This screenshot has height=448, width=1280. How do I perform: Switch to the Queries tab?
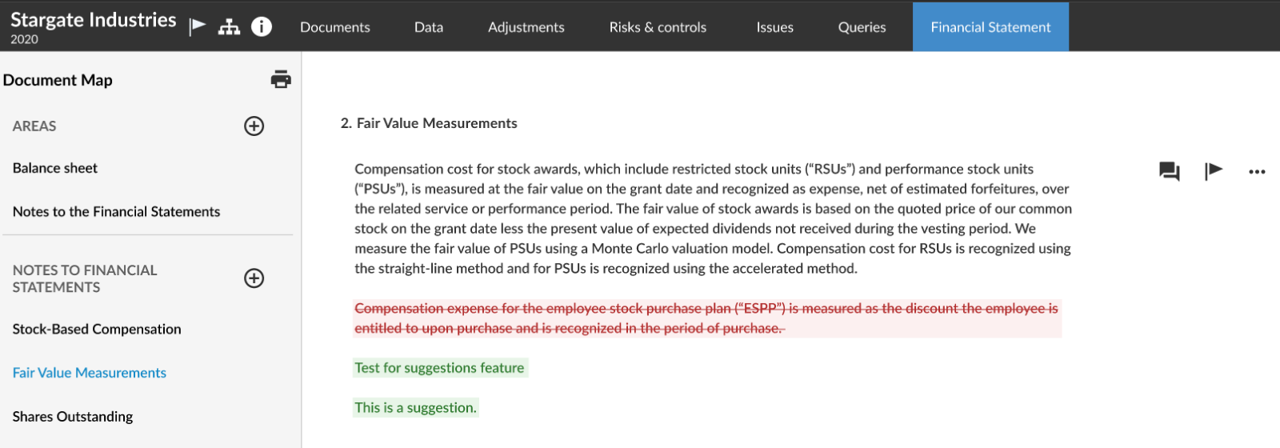(x=862, y=27)
